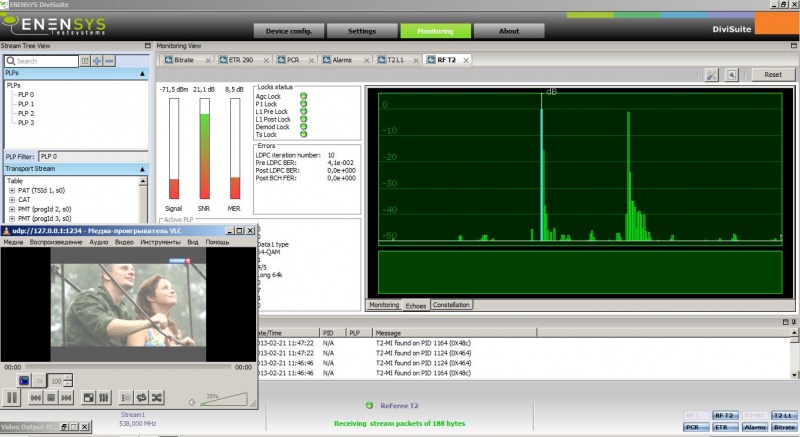Image resolution: width=800 pixels, height=437 pixels.
Task: Toggle shuffle mode in VLC controls
Action: [157, 397]
